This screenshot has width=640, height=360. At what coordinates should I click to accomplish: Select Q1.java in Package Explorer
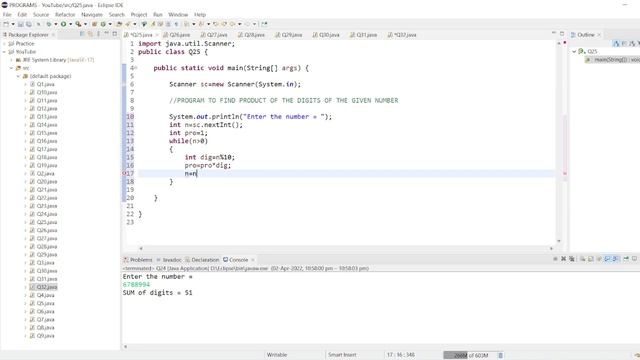[42, 84]
